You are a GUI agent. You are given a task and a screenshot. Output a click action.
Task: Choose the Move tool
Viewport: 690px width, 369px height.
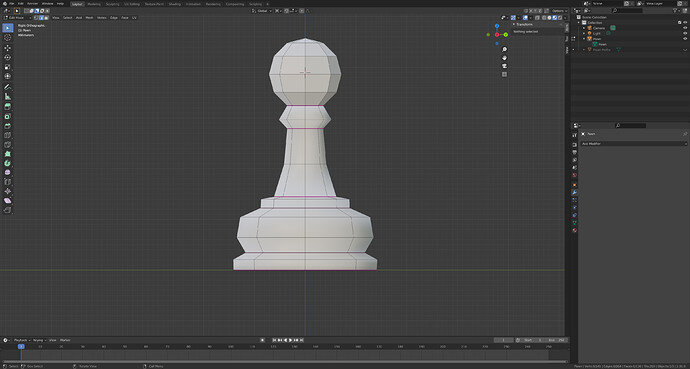[7, 48]
